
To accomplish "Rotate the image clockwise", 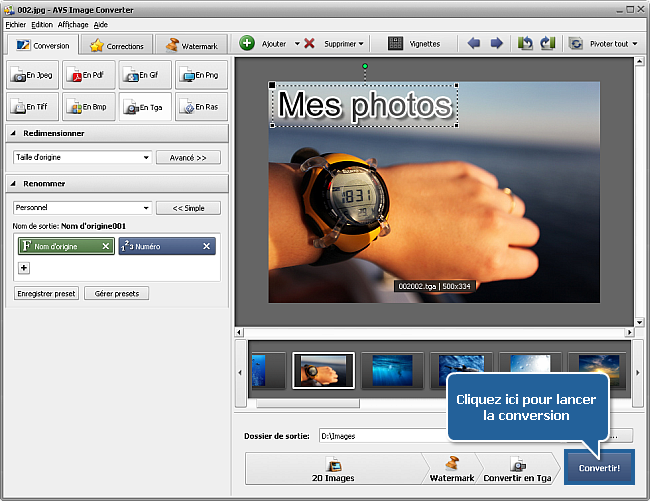I will coord(546,44).
